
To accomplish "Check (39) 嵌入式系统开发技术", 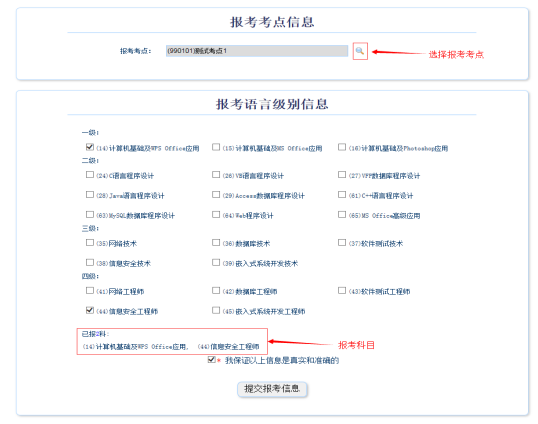I will pyautogui.click(x=216, y=262).
